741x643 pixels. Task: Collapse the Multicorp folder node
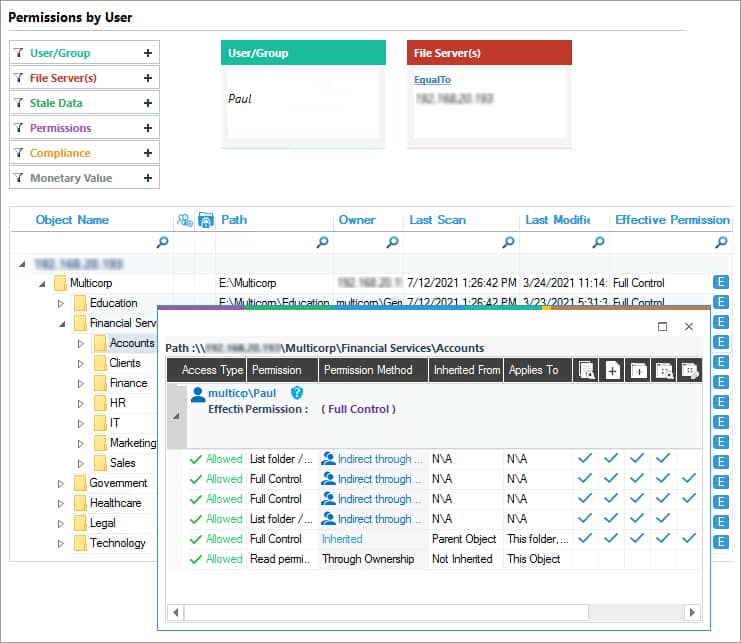click(42, 284)
